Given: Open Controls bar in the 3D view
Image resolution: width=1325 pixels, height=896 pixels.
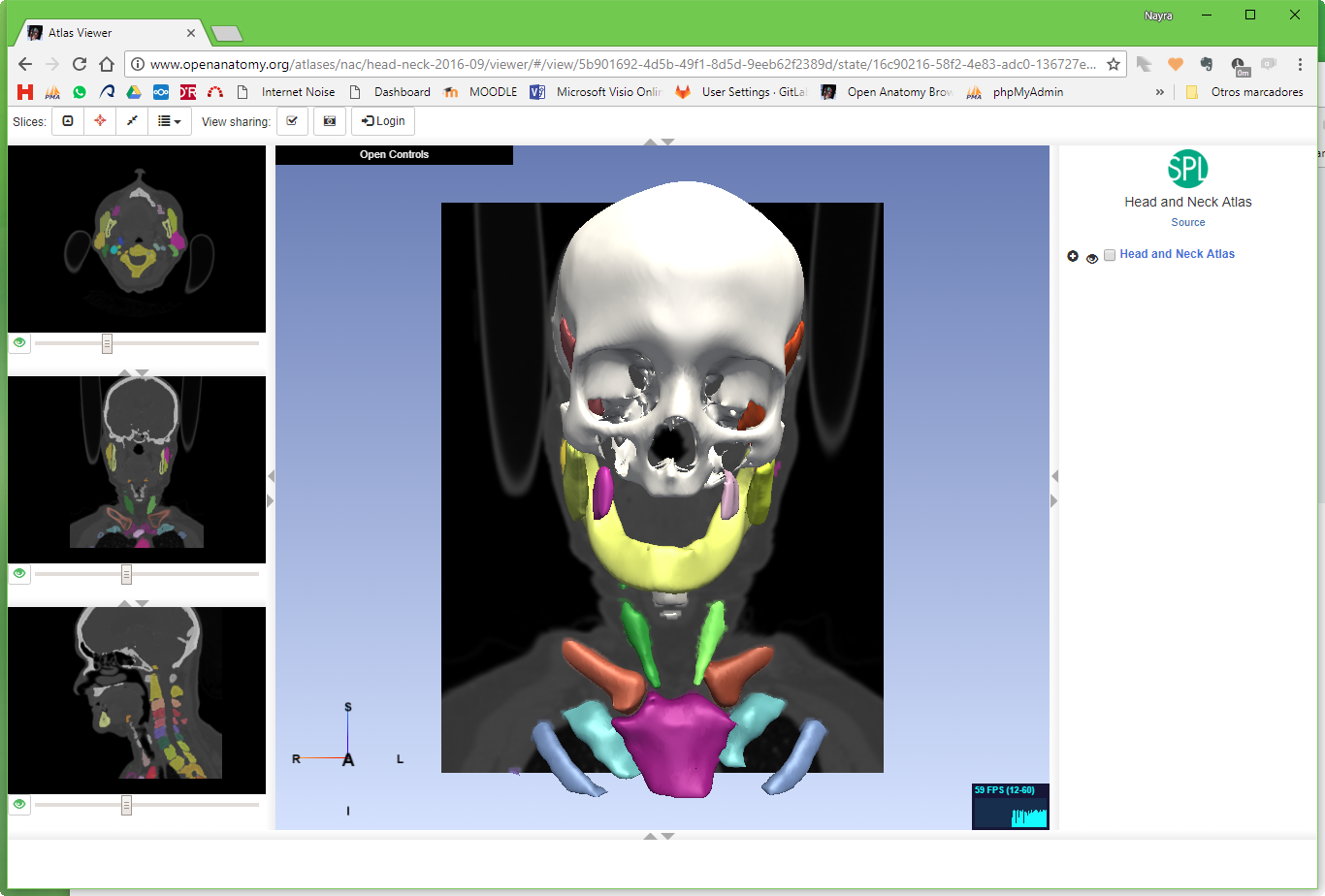Looking at the screenshot, I should 394,154.
